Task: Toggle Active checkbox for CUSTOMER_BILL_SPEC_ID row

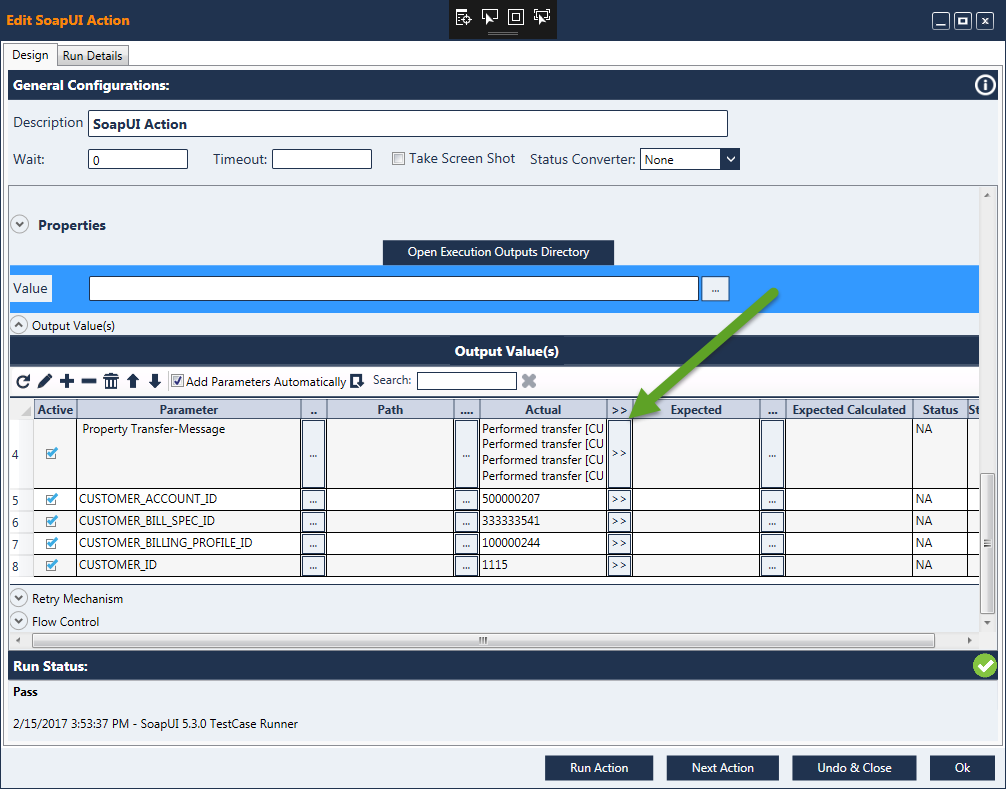Action: [x=52, y=521]
